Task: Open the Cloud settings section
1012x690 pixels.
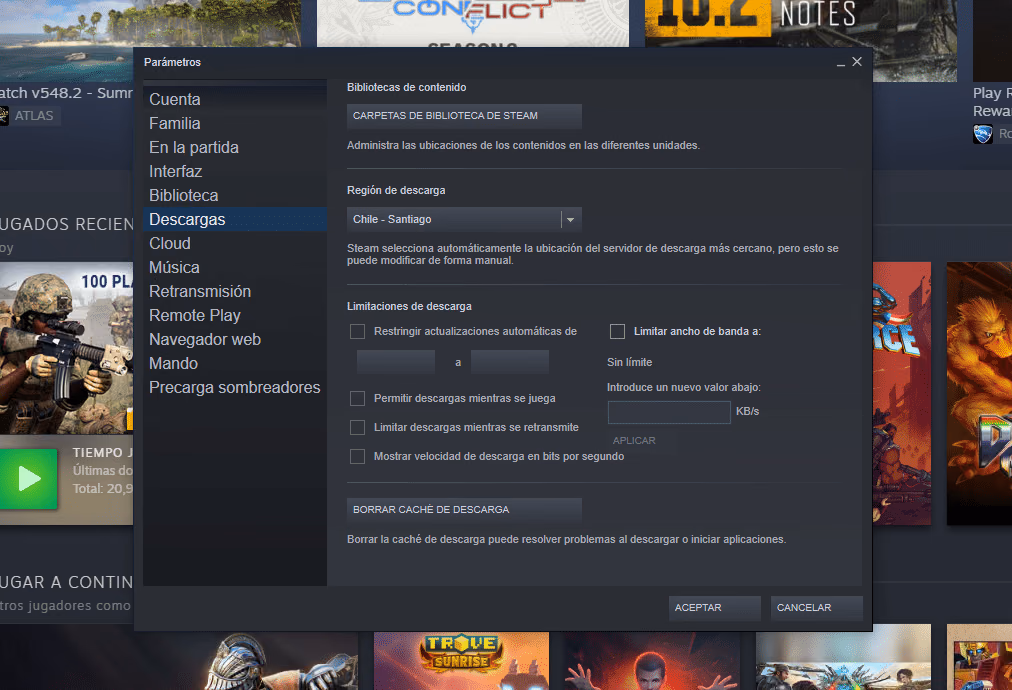Action: click(170, 243)
